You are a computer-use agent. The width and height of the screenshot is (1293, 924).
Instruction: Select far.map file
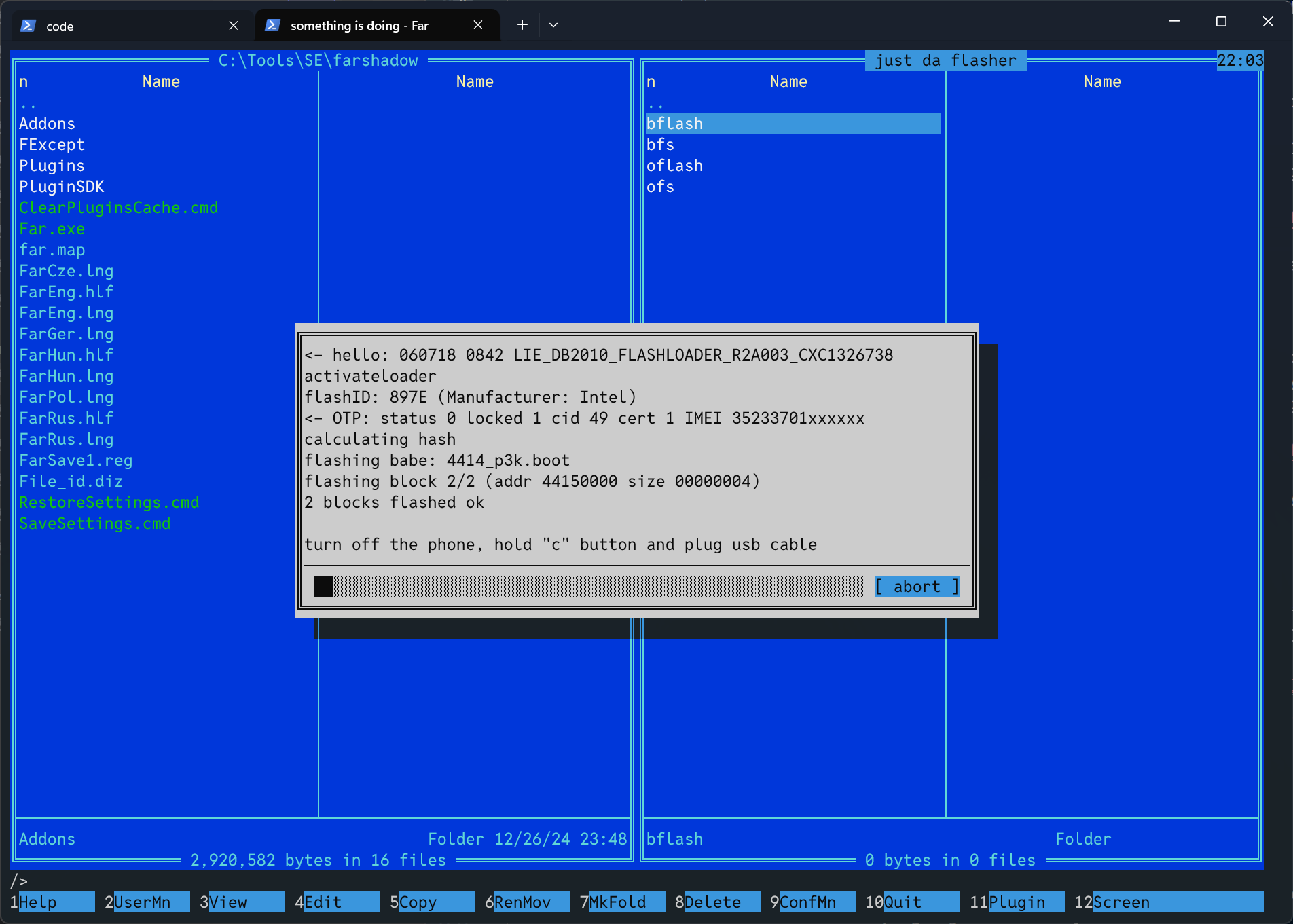(x=52, y=250)
